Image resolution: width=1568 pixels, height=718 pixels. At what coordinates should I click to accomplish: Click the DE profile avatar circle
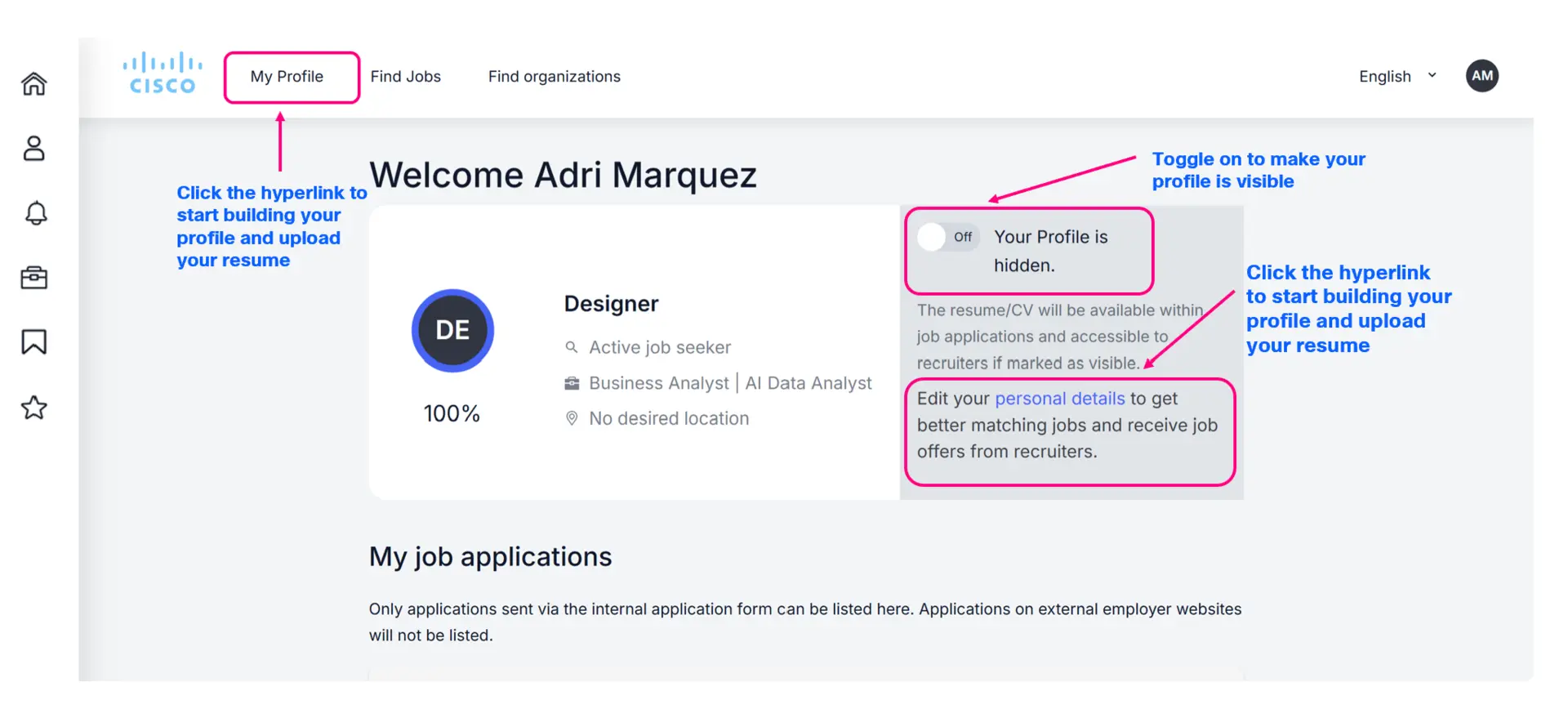click(452, 330)
